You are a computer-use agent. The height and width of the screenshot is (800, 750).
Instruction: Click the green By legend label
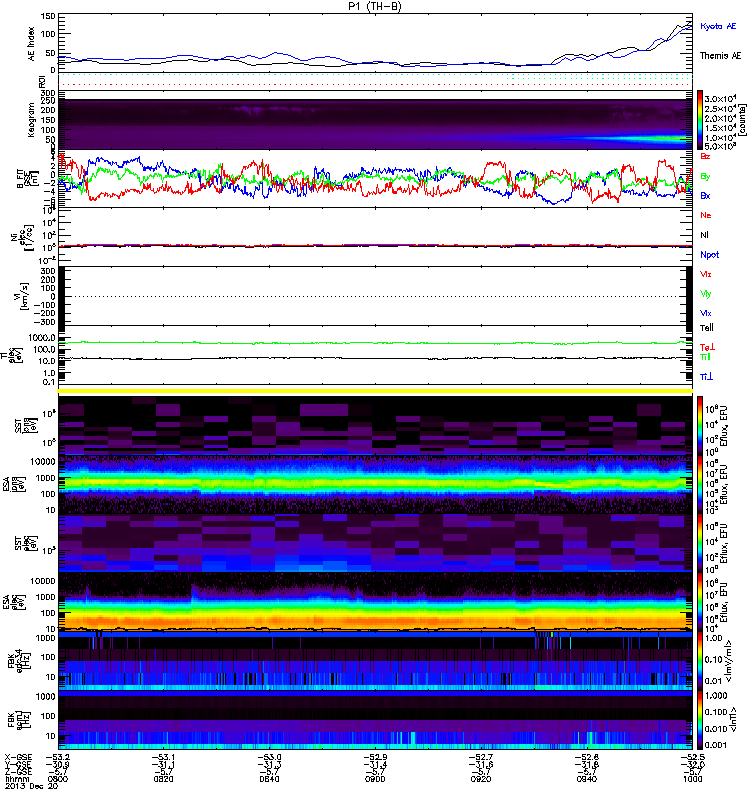pos(705,177)
